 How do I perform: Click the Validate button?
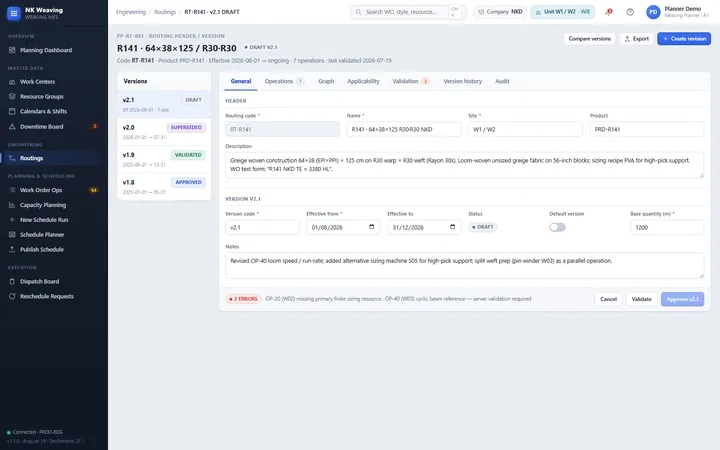point(641,299)
